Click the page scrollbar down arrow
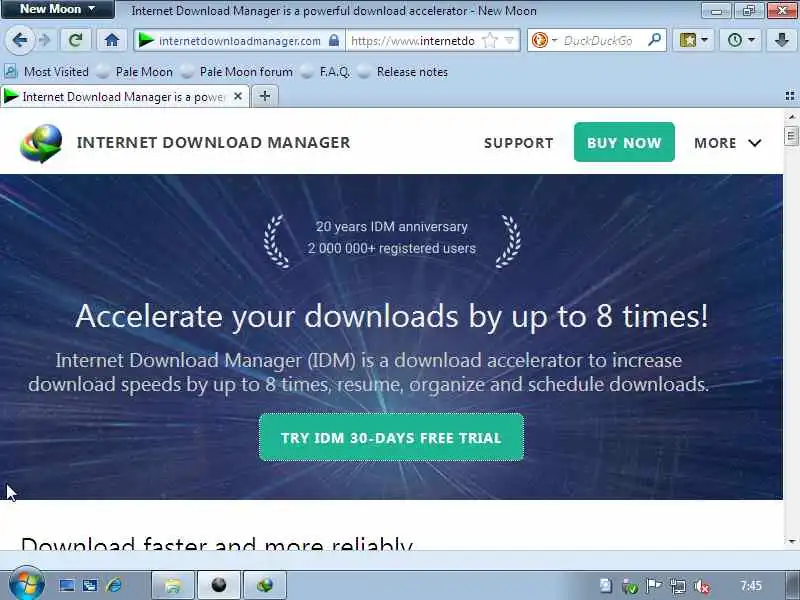This screenshot has height=600, width=800. [792, 541]
